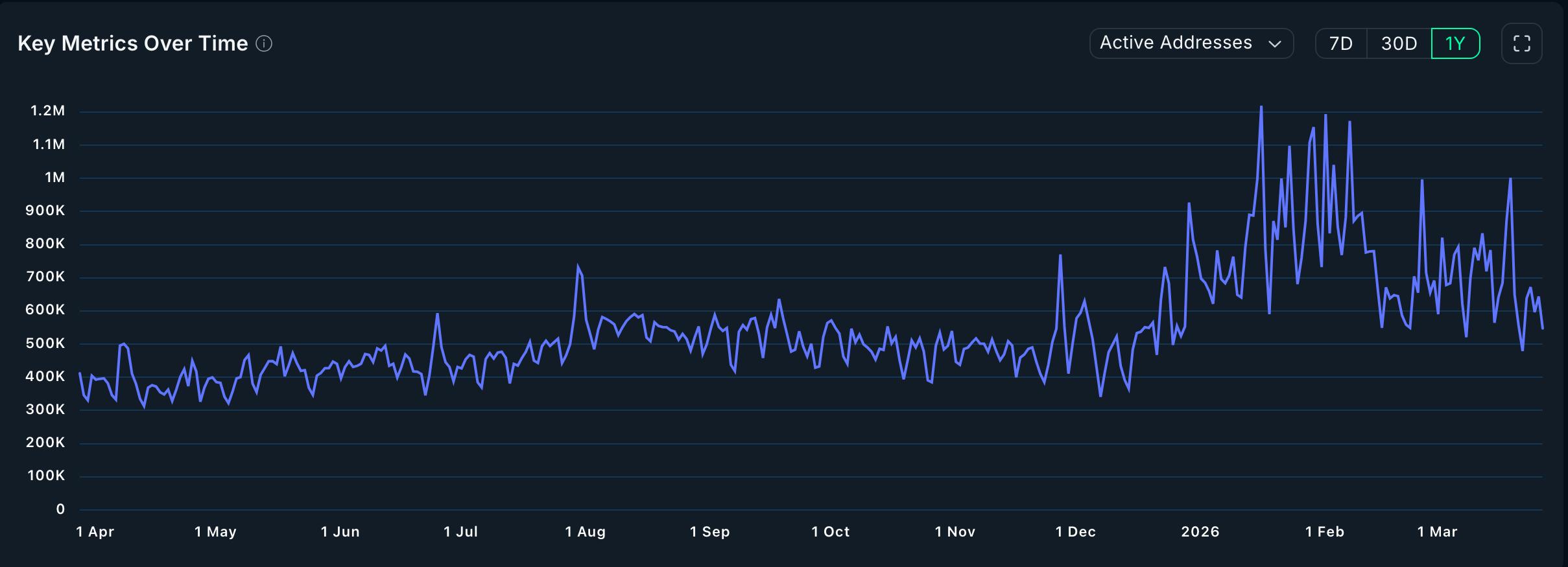Click the '1 Feb' x-axis label
1568x567 pixels.
1324,532
